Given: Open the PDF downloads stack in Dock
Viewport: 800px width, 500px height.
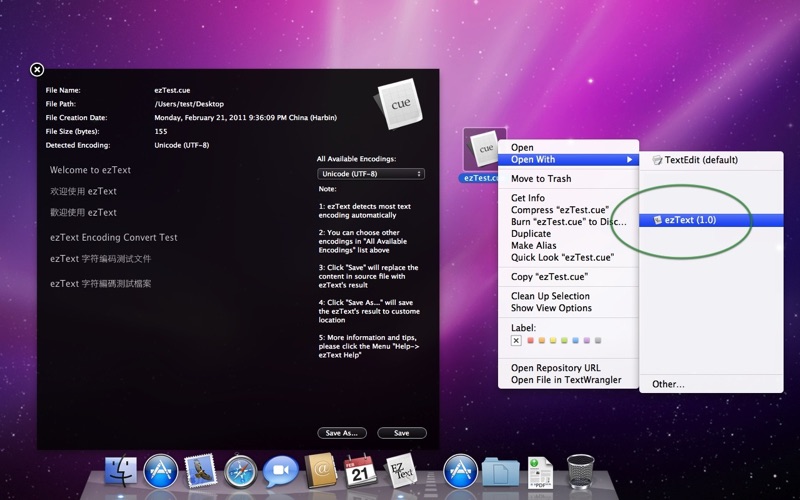Looking at the screenshot, I should coord(540,472).
